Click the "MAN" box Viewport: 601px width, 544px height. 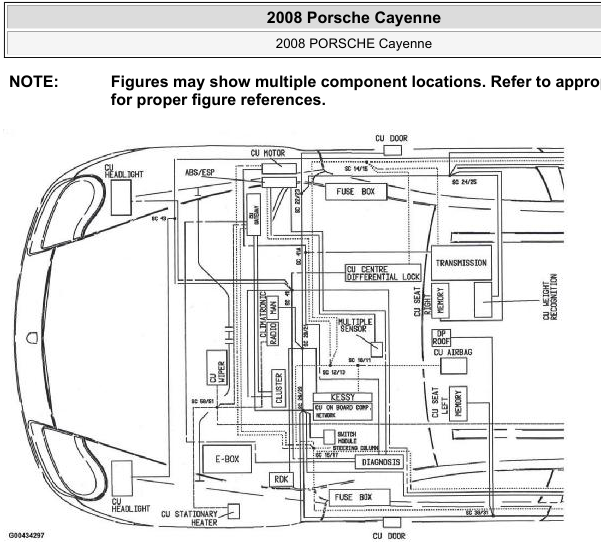pos(273,307)
